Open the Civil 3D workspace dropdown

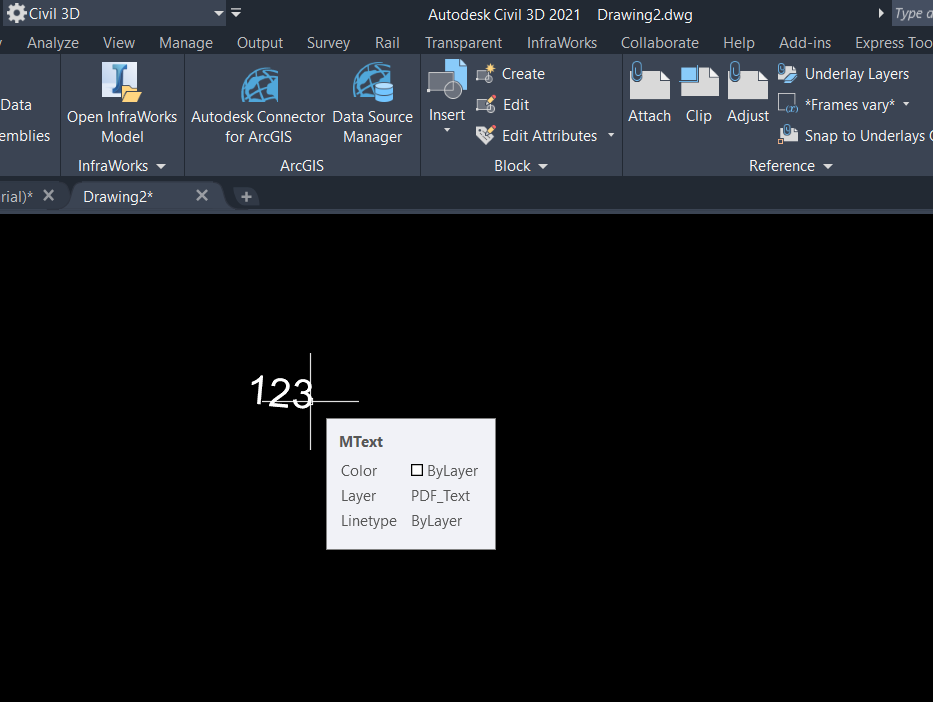coord(219,13)
